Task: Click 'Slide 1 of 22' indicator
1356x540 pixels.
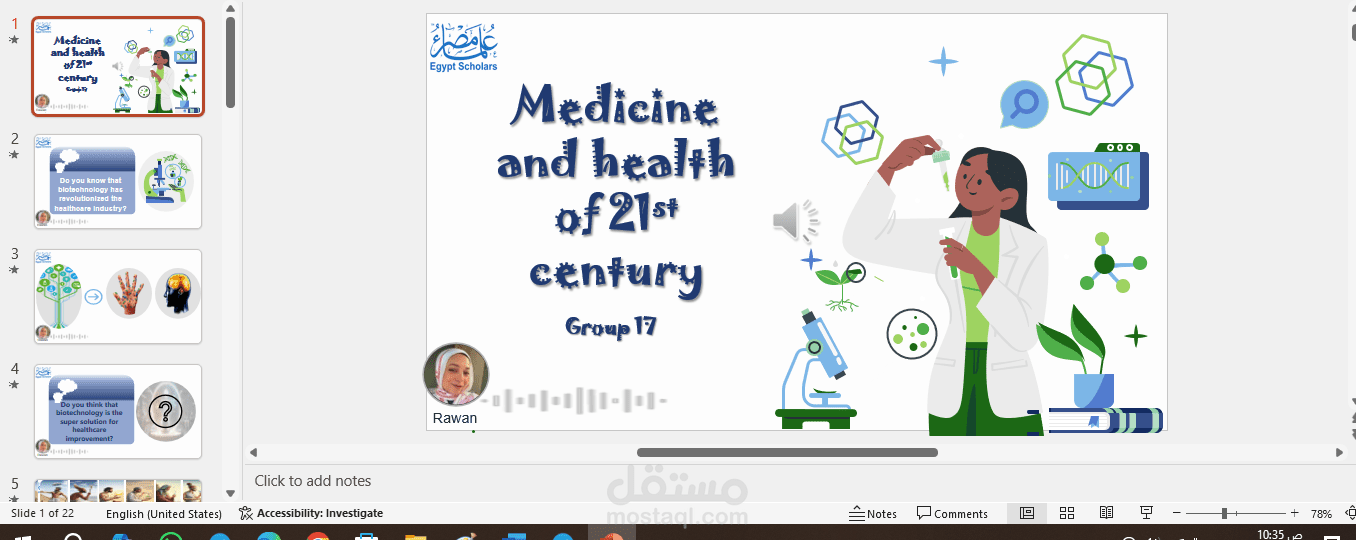Action: [42, 513]
